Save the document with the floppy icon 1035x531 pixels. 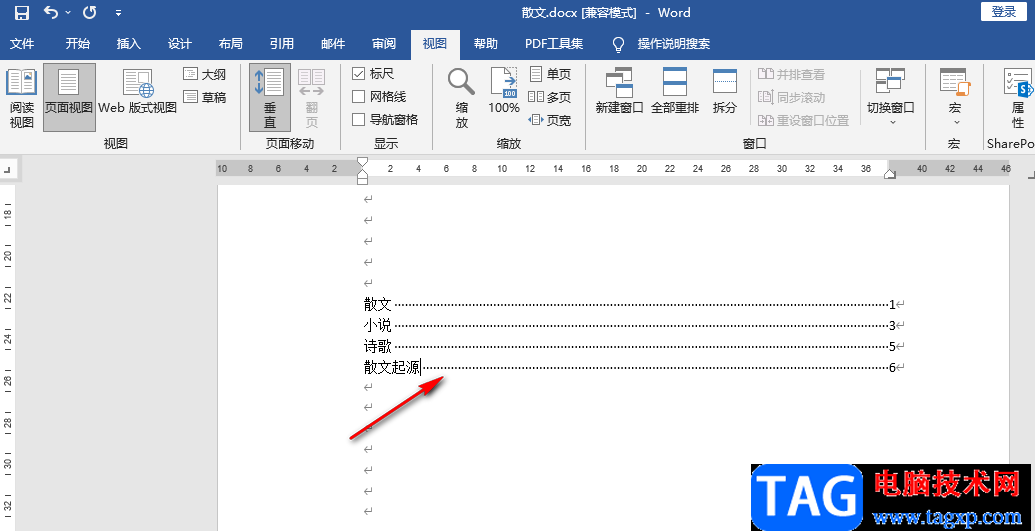pyautogui.click(x=22, y=13)
